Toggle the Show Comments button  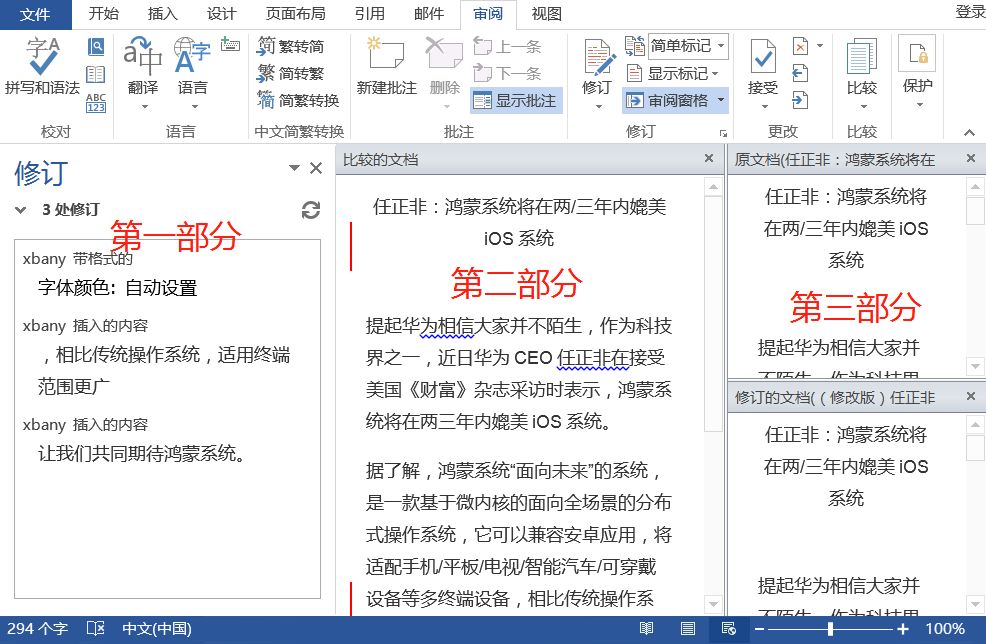coord(516,101)
